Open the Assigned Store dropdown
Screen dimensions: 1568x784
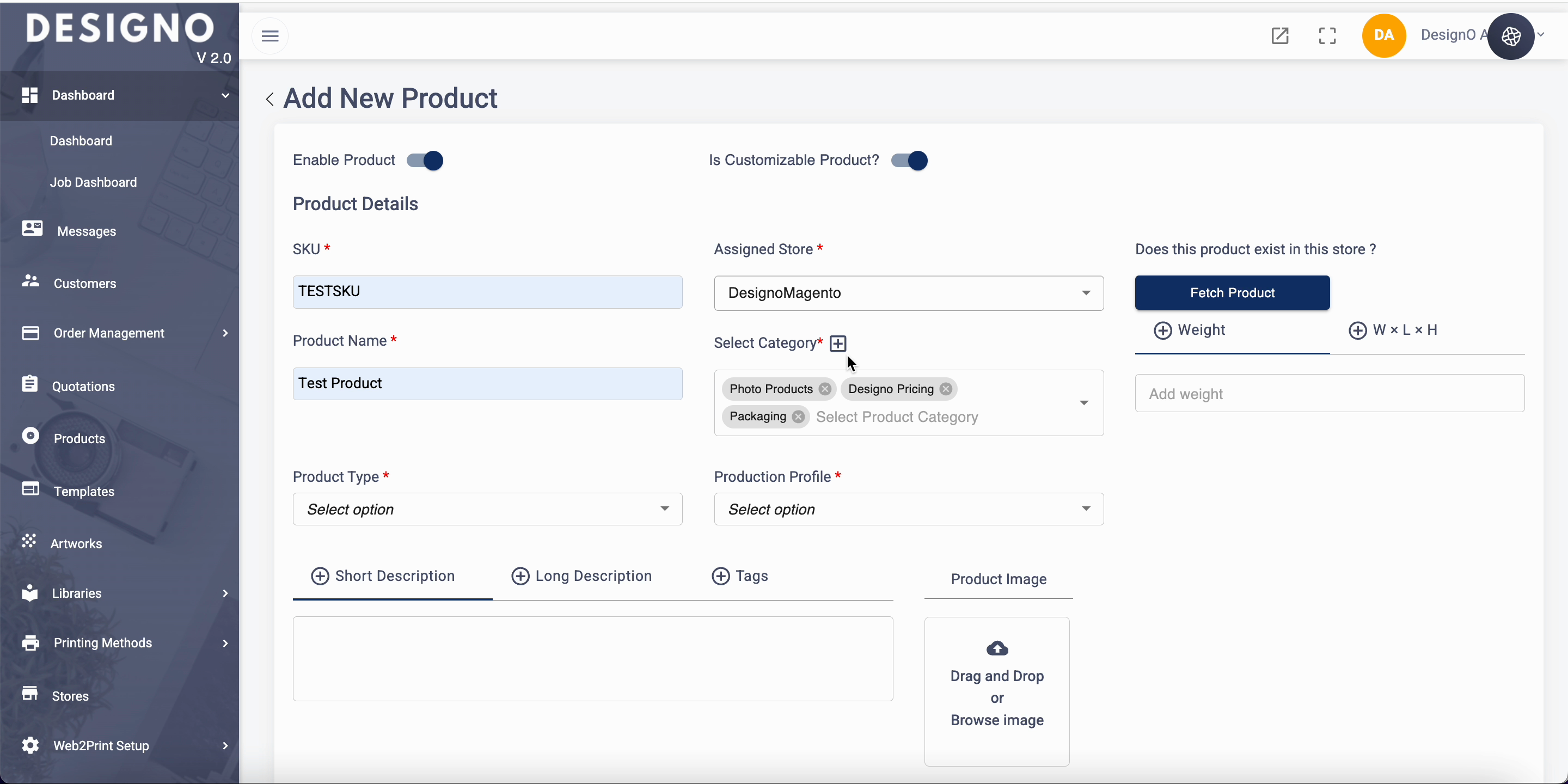click(x=908, y=293)
